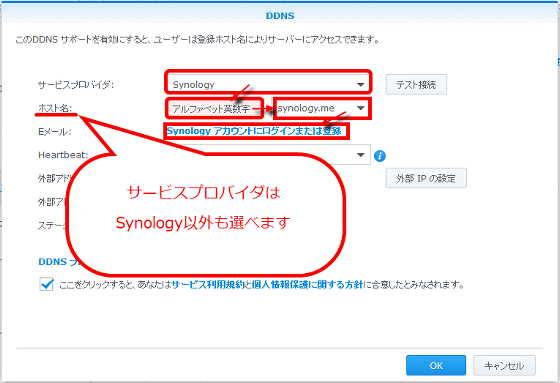Confirm with the OK button

coord(436,365)
